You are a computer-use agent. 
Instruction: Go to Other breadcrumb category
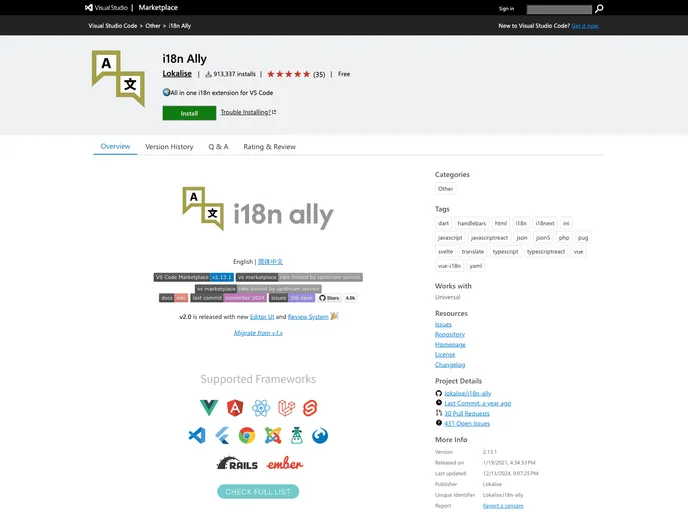point(153,26)
